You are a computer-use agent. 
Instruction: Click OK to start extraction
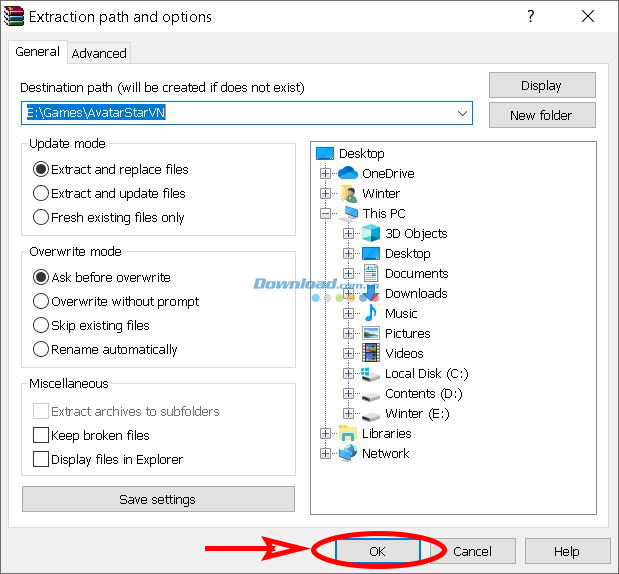tap(377, 551)
